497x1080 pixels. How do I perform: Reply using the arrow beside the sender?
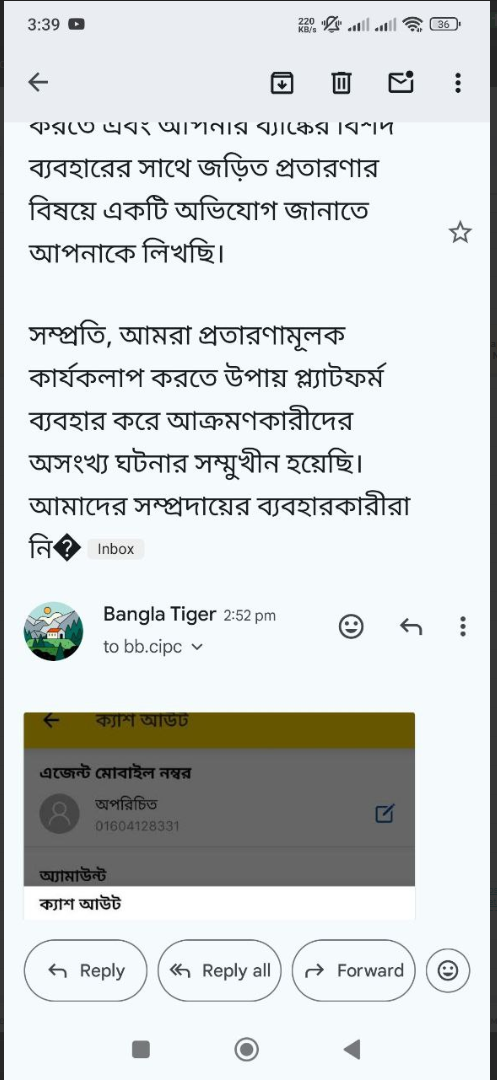411,627
